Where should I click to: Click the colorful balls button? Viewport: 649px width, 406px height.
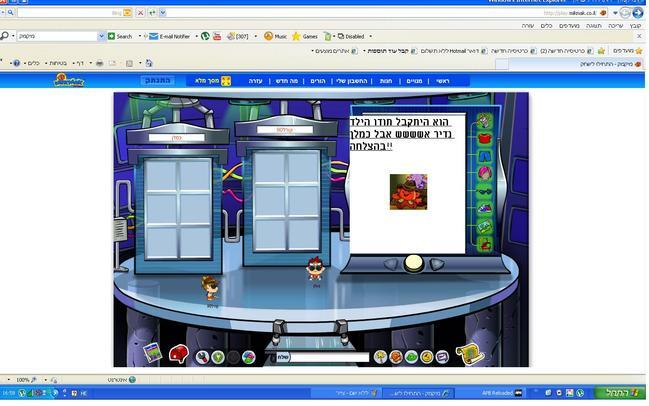click(x=248, y=357)
